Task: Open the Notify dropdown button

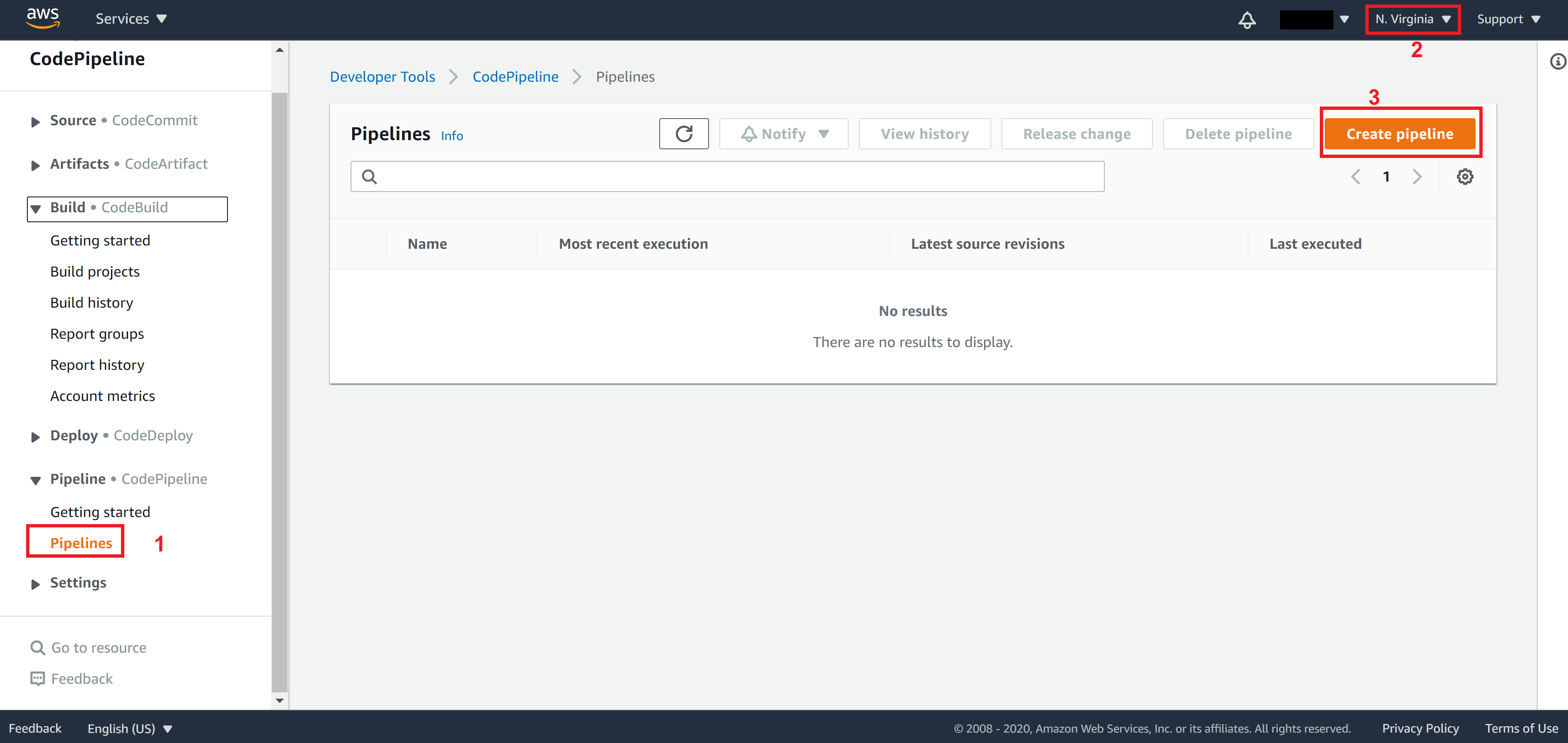Action: click(x=784, y=134)
